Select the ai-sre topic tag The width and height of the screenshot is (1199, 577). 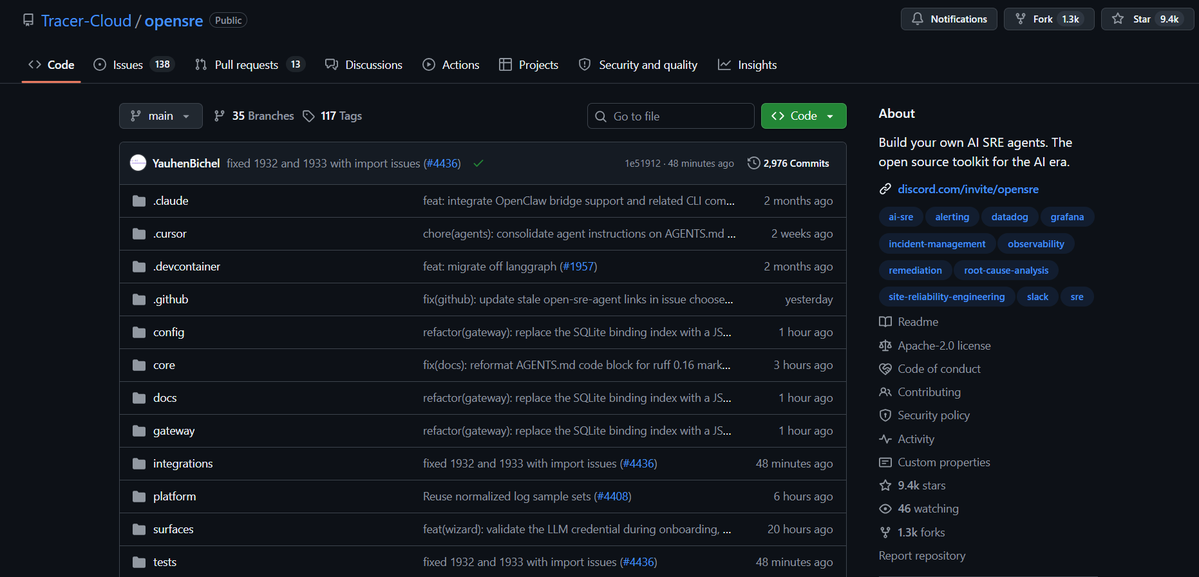pos(901,217)
